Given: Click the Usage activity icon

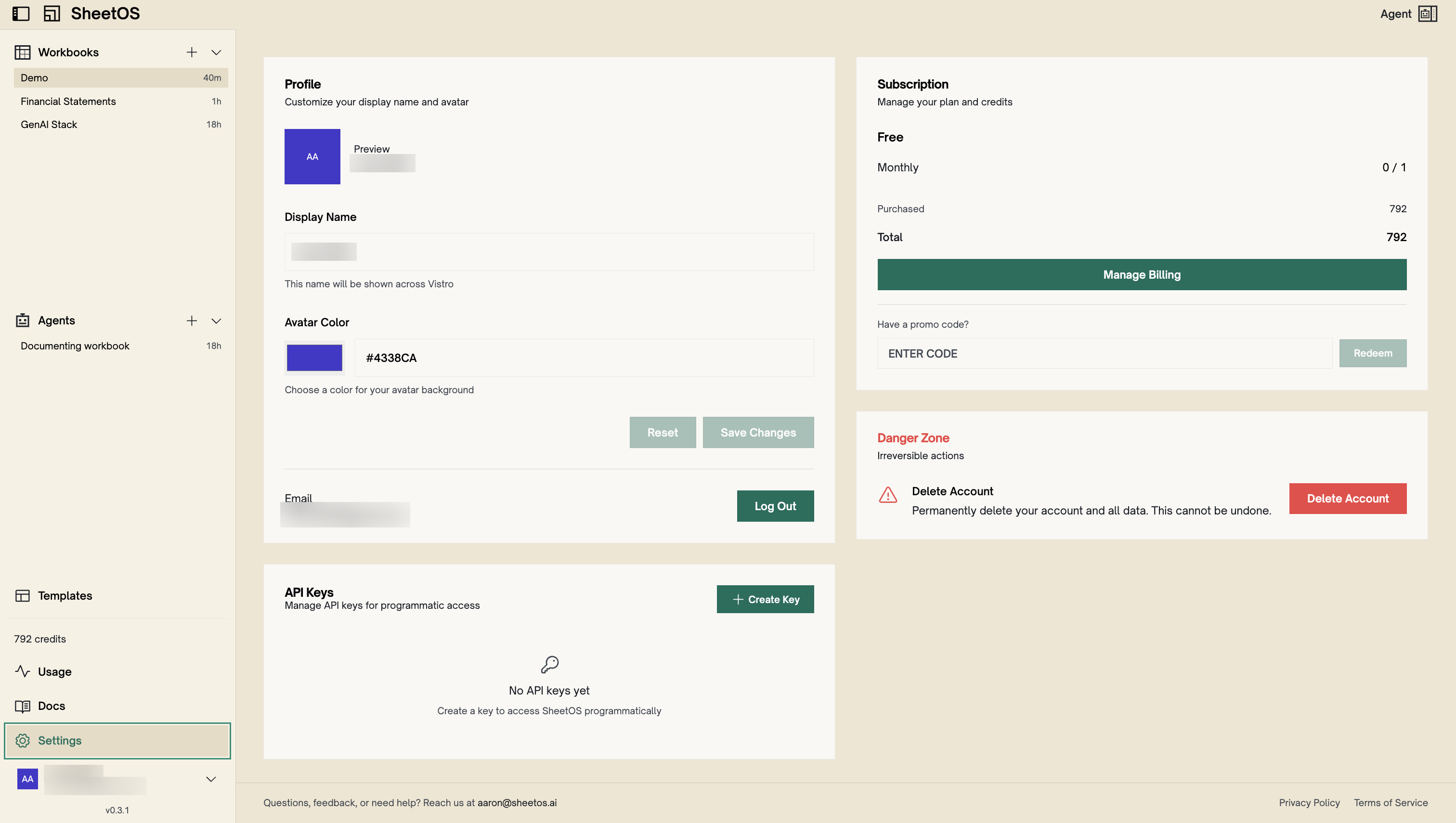Looking at the screenshot, I should 23,671.
